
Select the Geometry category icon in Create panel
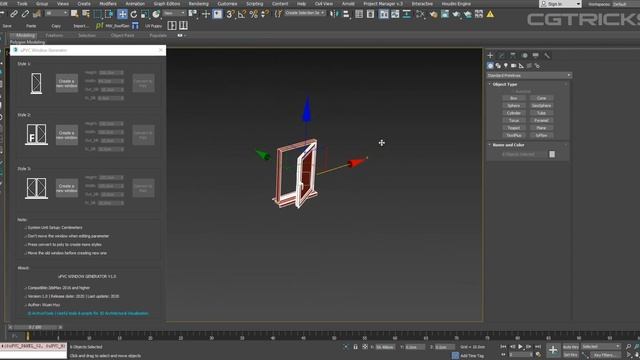(490, 66)
